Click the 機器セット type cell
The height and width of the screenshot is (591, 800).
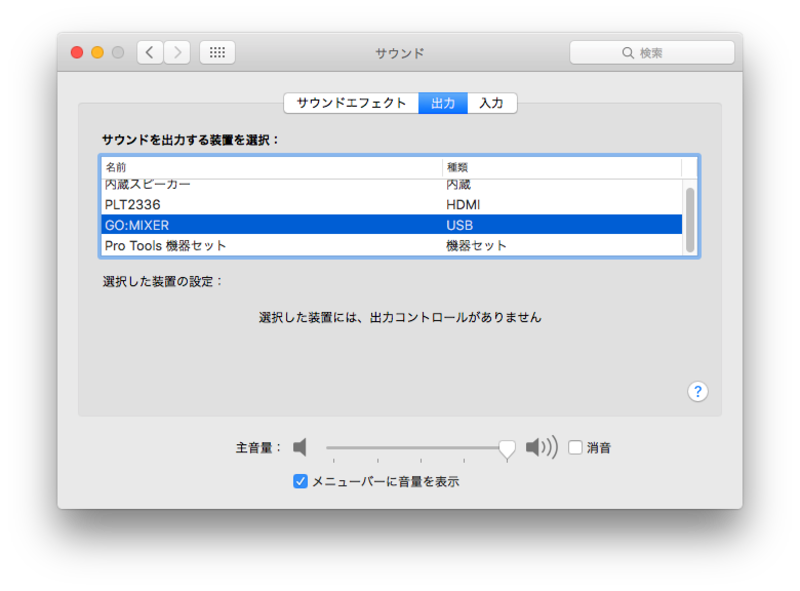(476, 245)
